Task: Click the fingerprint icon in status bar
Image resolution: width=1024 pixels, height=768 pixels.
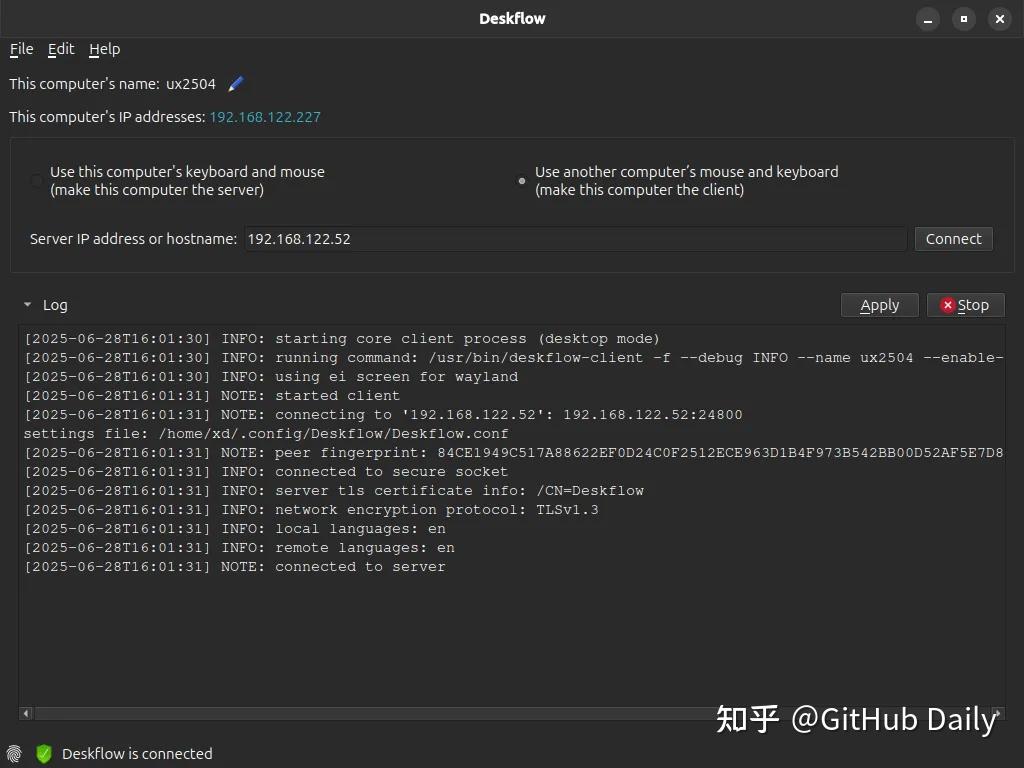Action: 14,753
